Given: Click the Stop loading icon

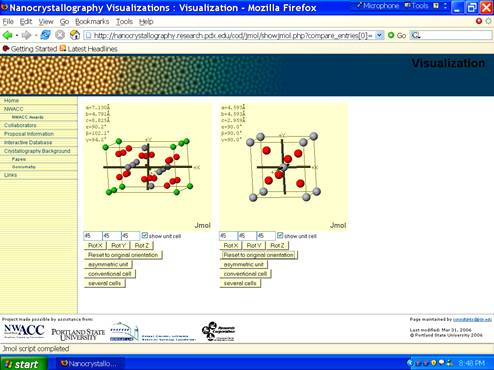Looking at the screenshot, I should pos(60,35).
